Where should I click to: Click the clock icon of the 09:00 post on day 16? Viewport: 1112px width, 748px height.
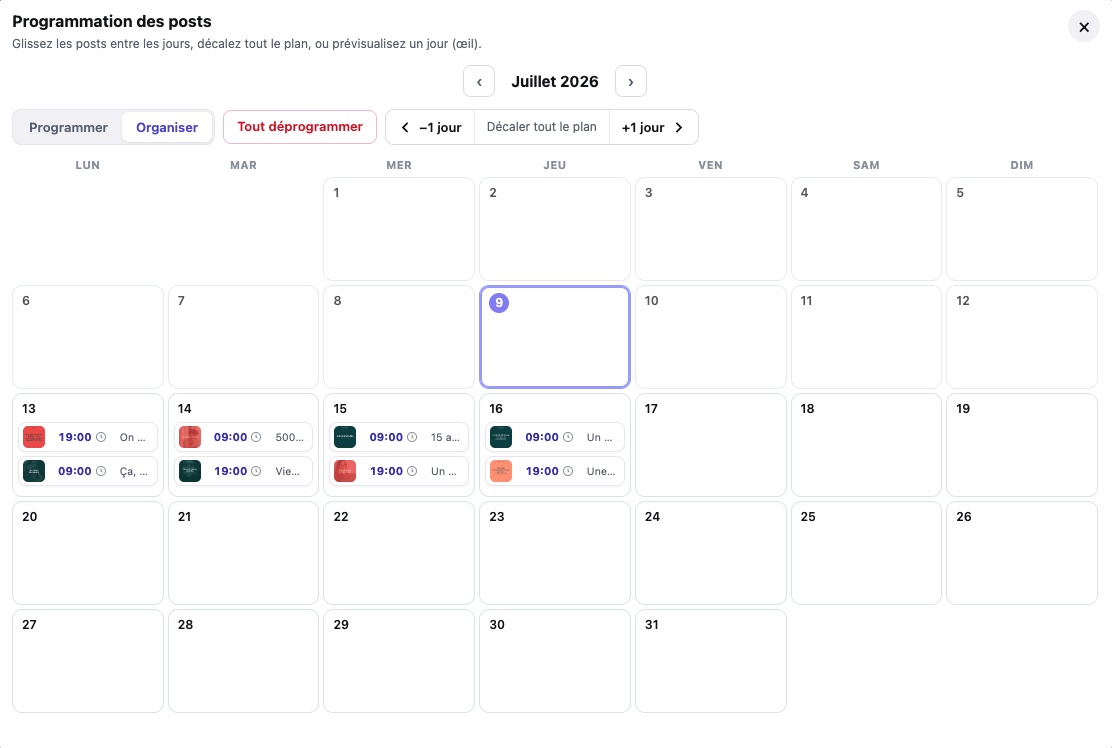pos(568,437)
